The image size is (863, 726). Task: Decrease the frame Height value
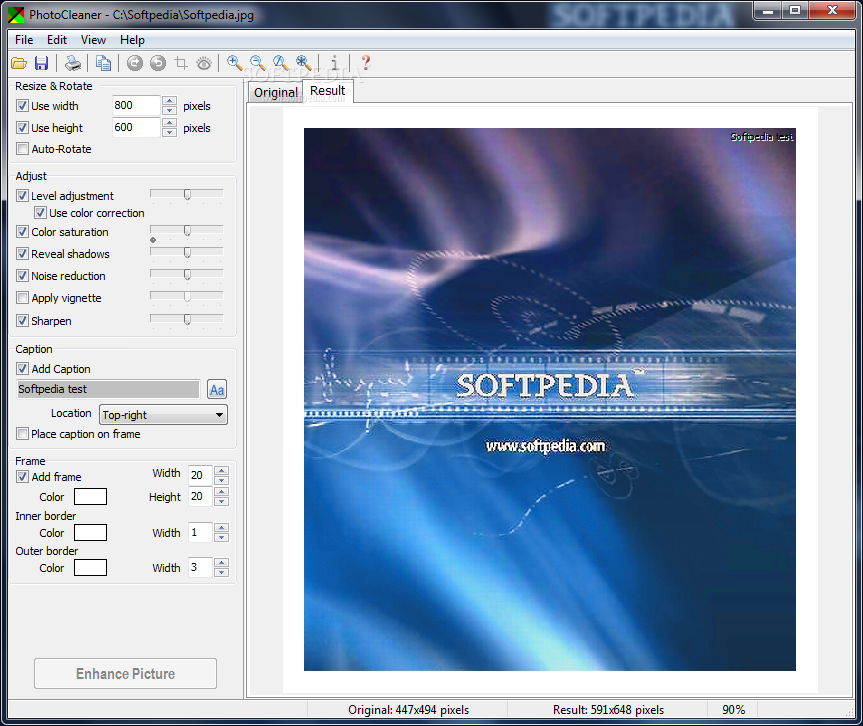coord(221,501)
